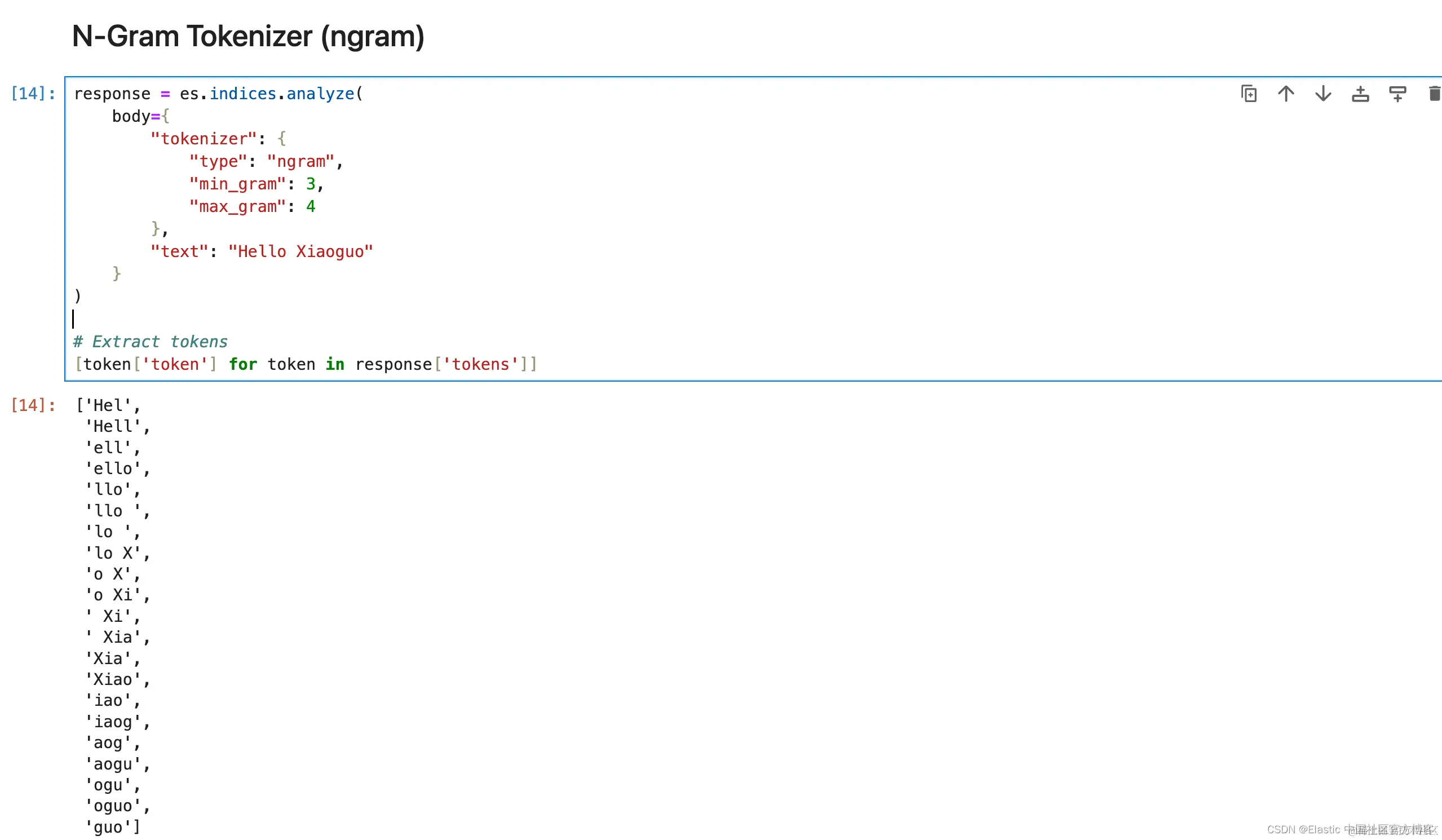Delete the current cell with trash icon
The width and height of the screenshot is (1442, 840).
(x=1434, y=93)
